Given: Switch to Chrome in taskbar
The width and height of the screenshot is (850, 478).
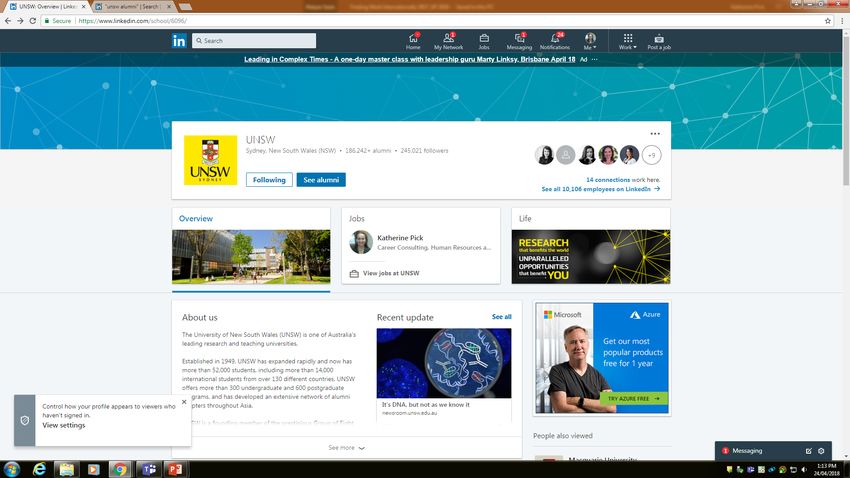Looking at the screenshot, I should (x=120, y=469).
